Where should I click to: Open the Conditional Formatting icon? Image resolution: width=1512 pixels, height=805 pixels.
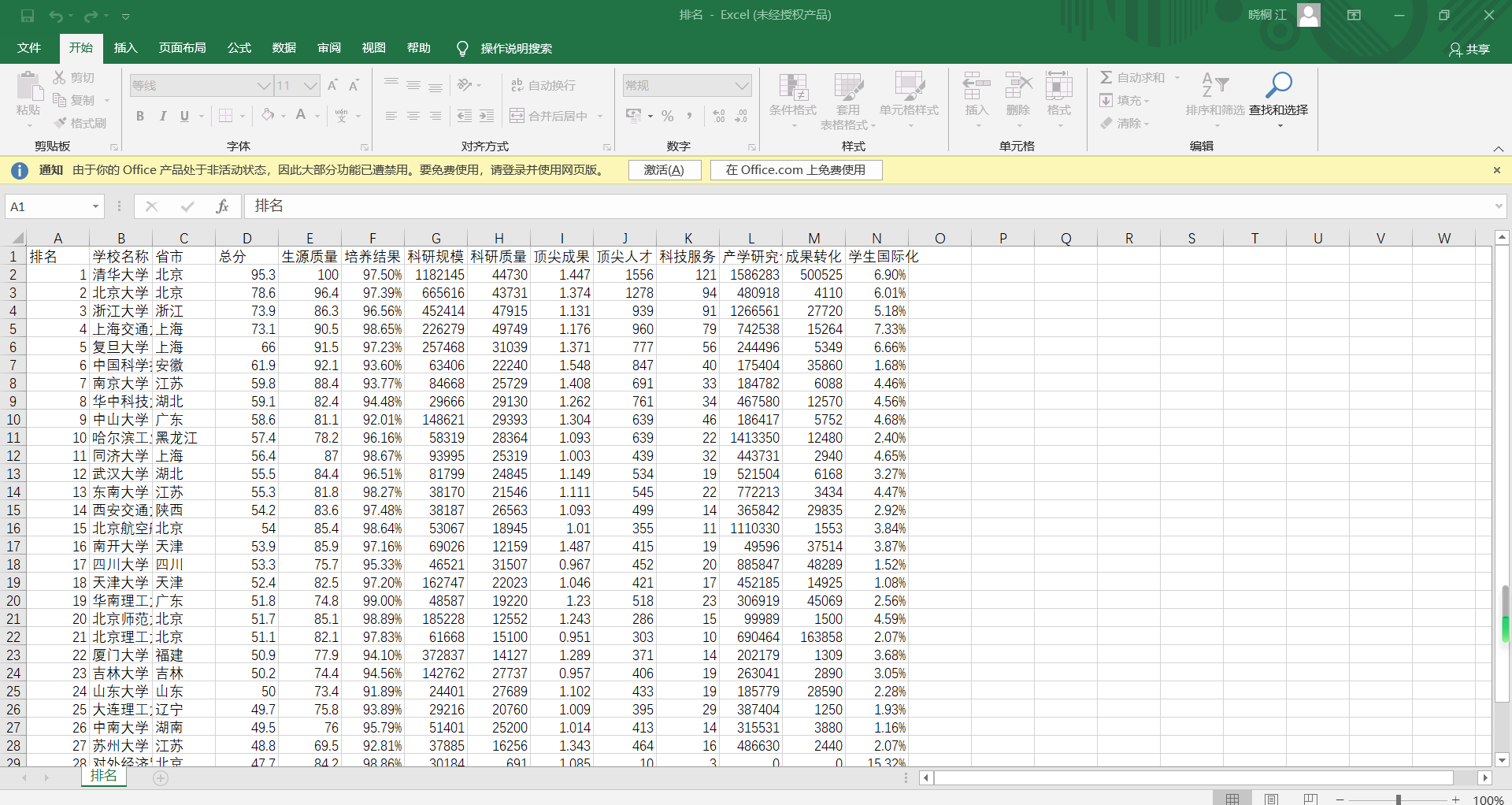792,87
